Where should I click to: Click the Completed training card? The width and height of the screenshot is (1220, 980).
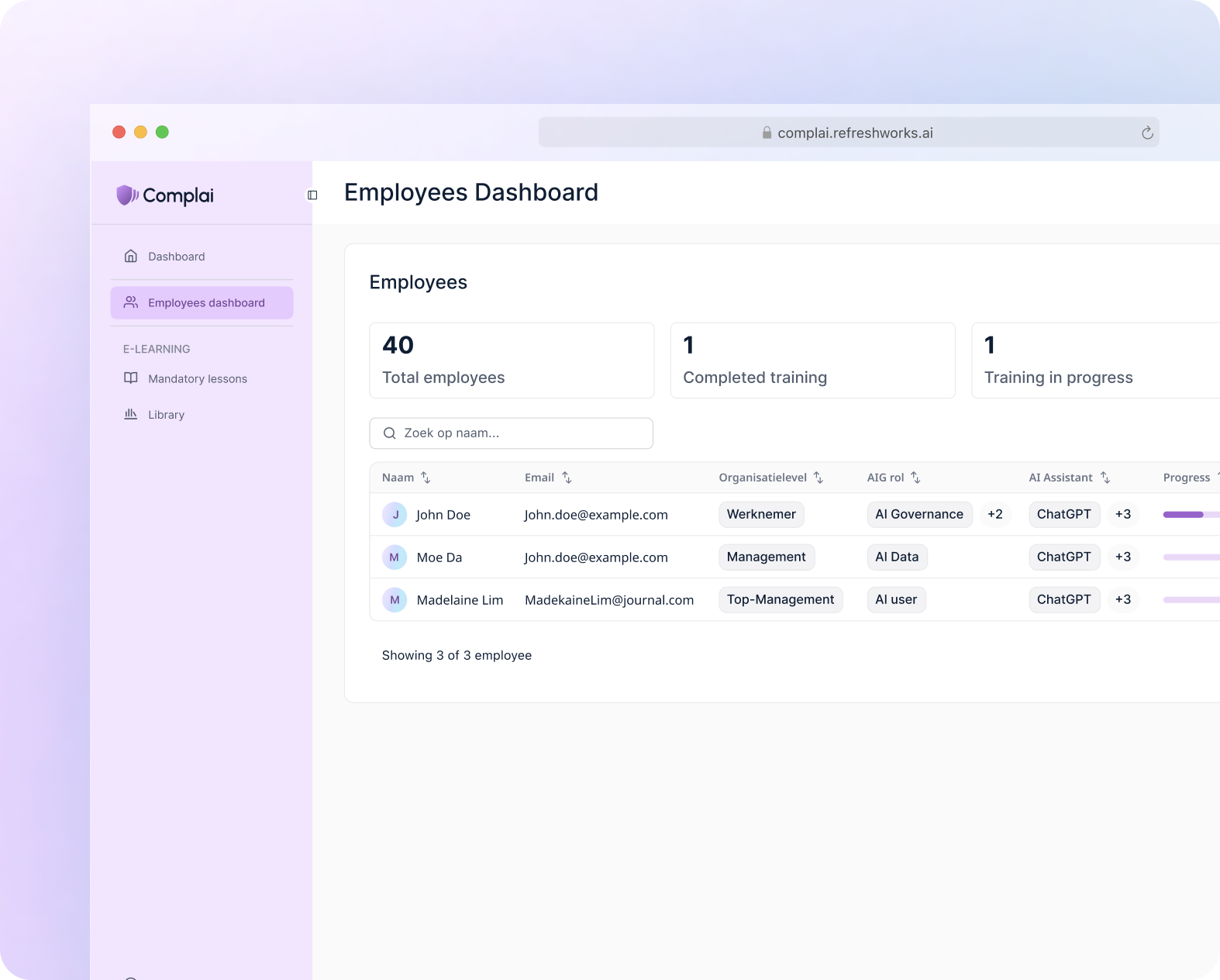(812, 361)
